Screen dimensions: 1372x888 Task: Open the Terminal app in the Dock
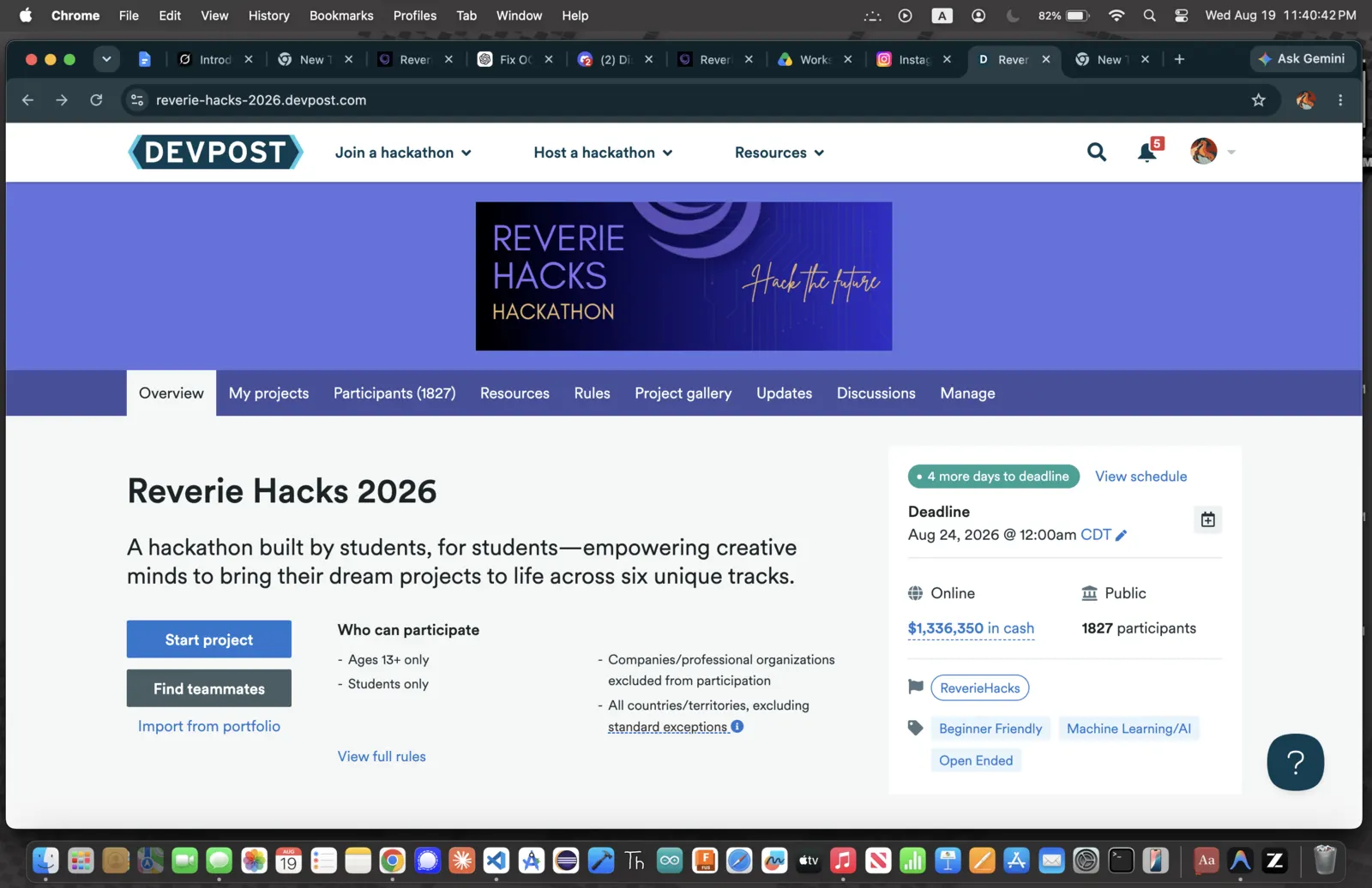[x=1121, y=860]
